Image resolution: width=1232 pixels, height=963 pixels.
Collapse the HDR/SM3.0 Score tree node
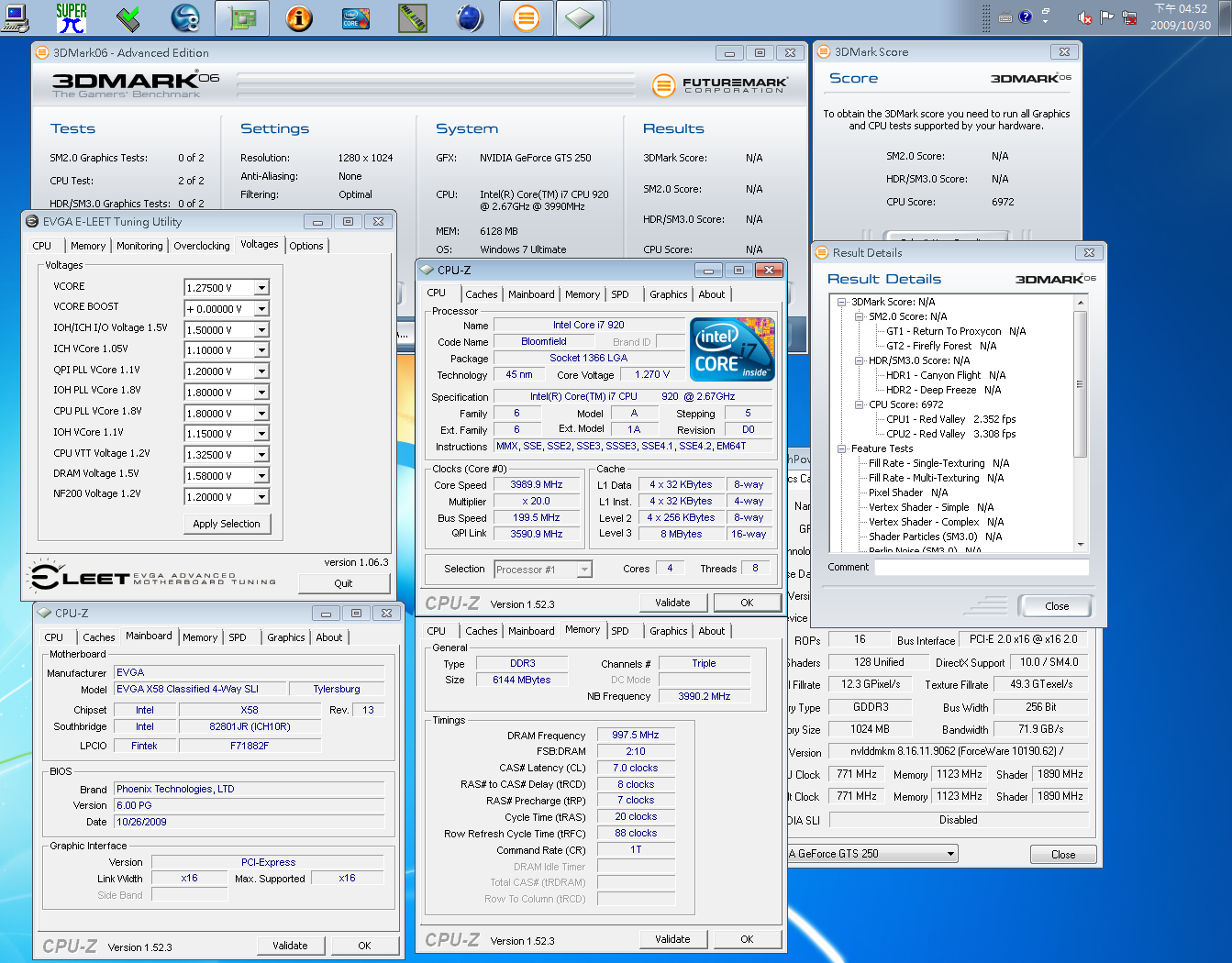click(x=860, y=360)
